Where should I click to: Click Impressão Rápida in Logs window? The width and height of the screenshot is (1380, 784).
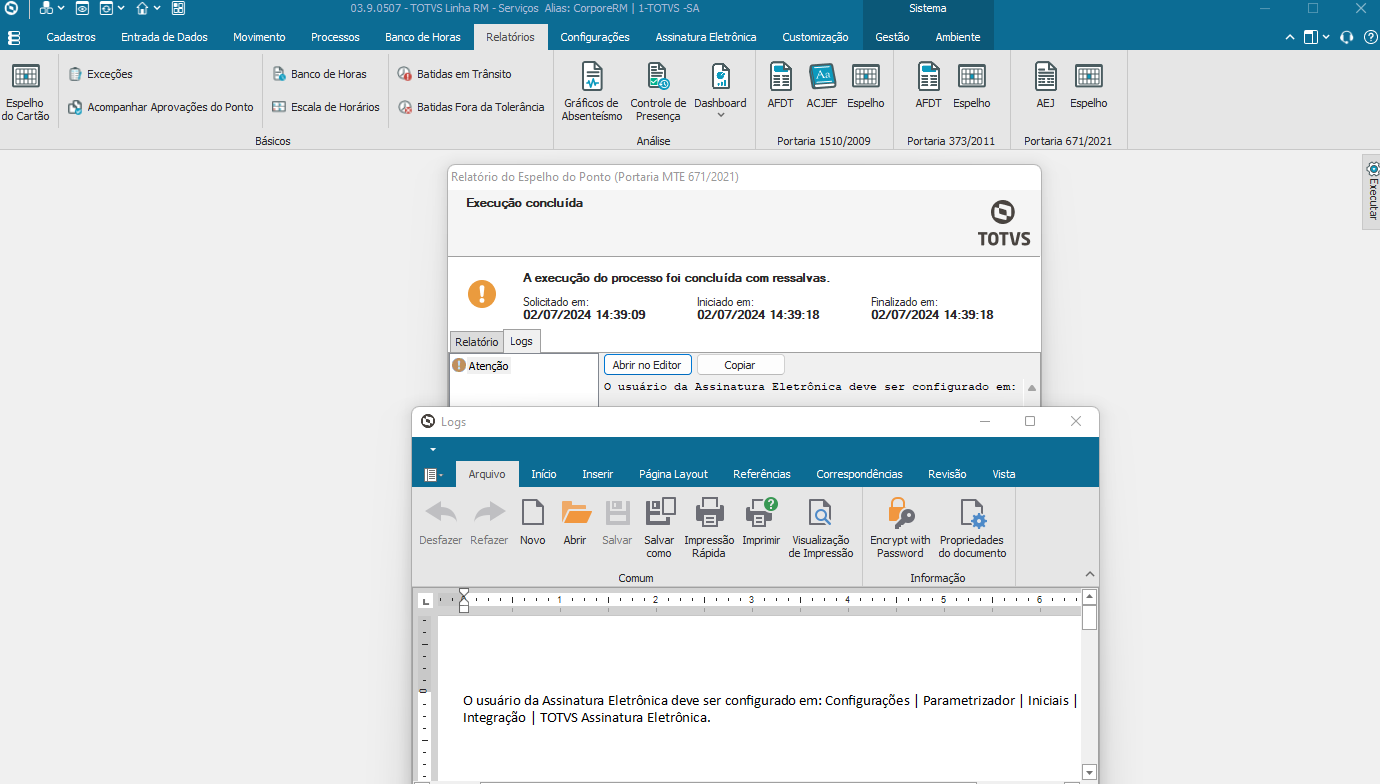tap(709, 529)
